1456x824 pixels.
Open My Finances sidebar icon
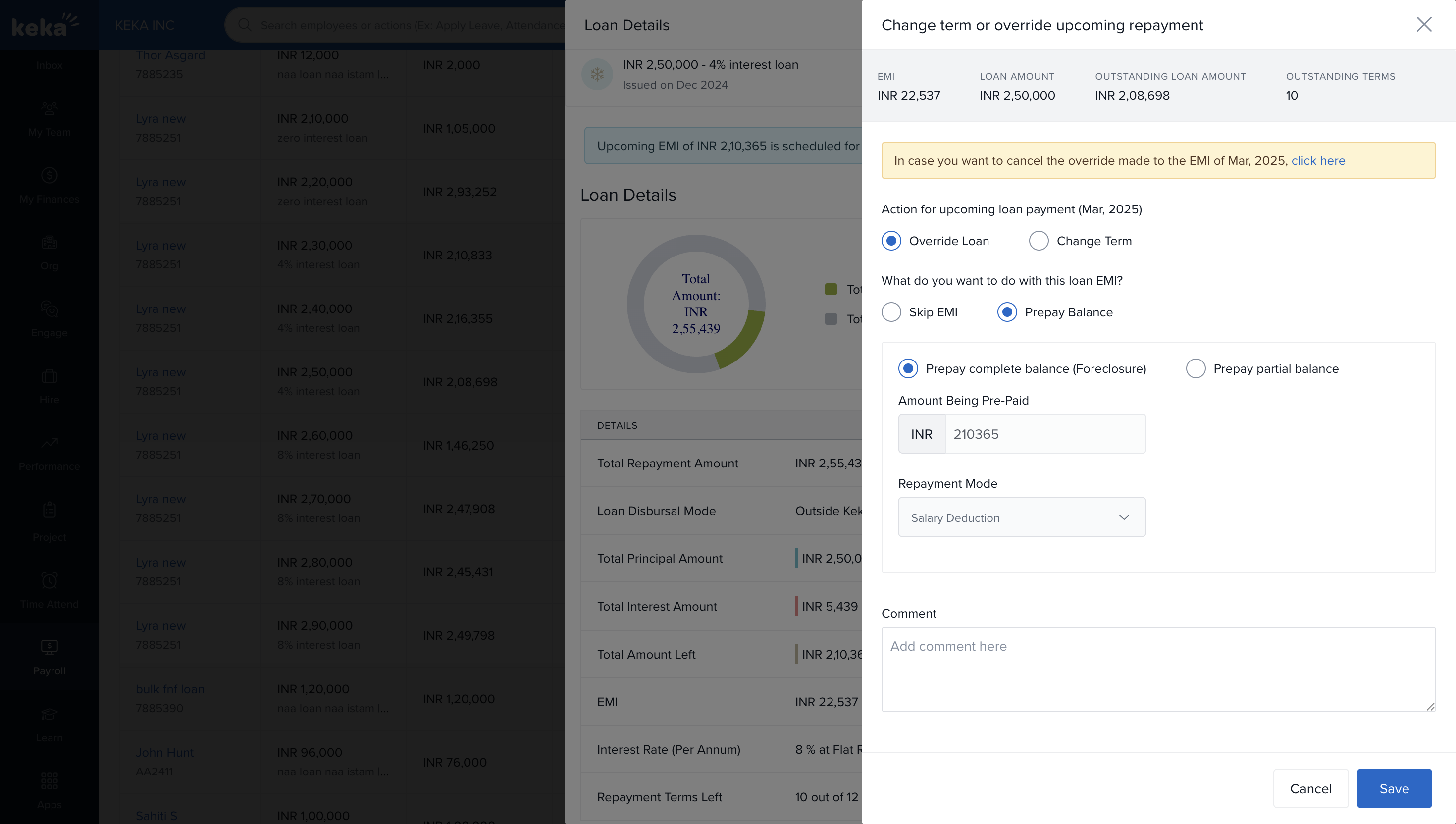tap(49, 175)
